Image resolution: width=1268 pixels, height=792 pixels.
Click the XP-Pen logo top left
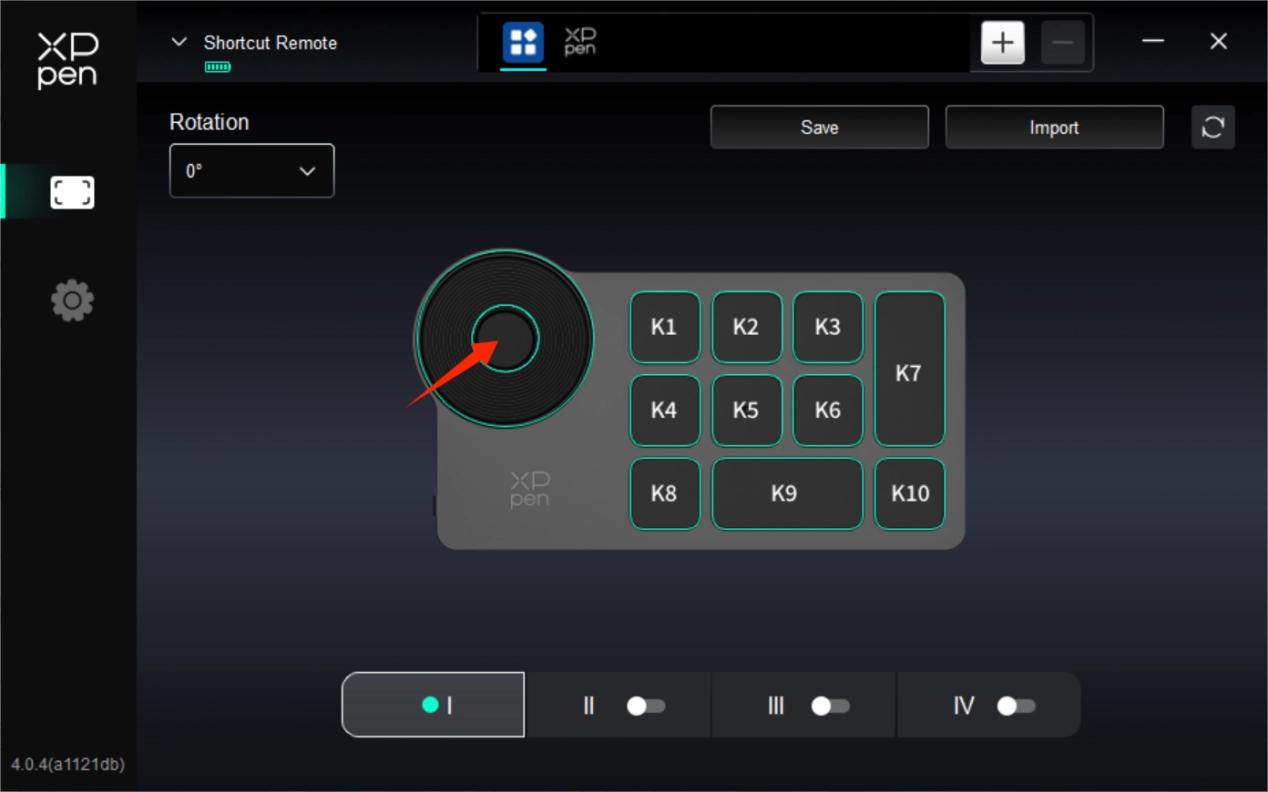coord(67,60)
